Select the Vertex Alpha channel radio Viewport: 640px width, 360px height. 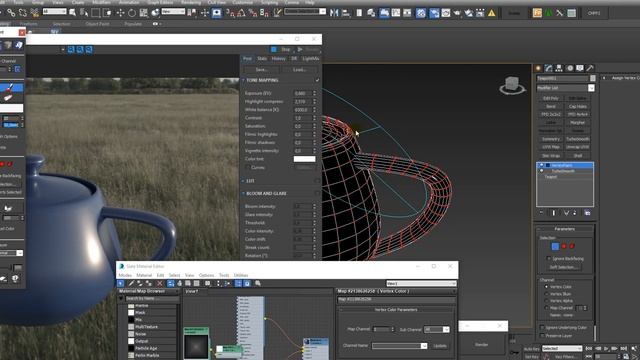(x=546, y=301)
